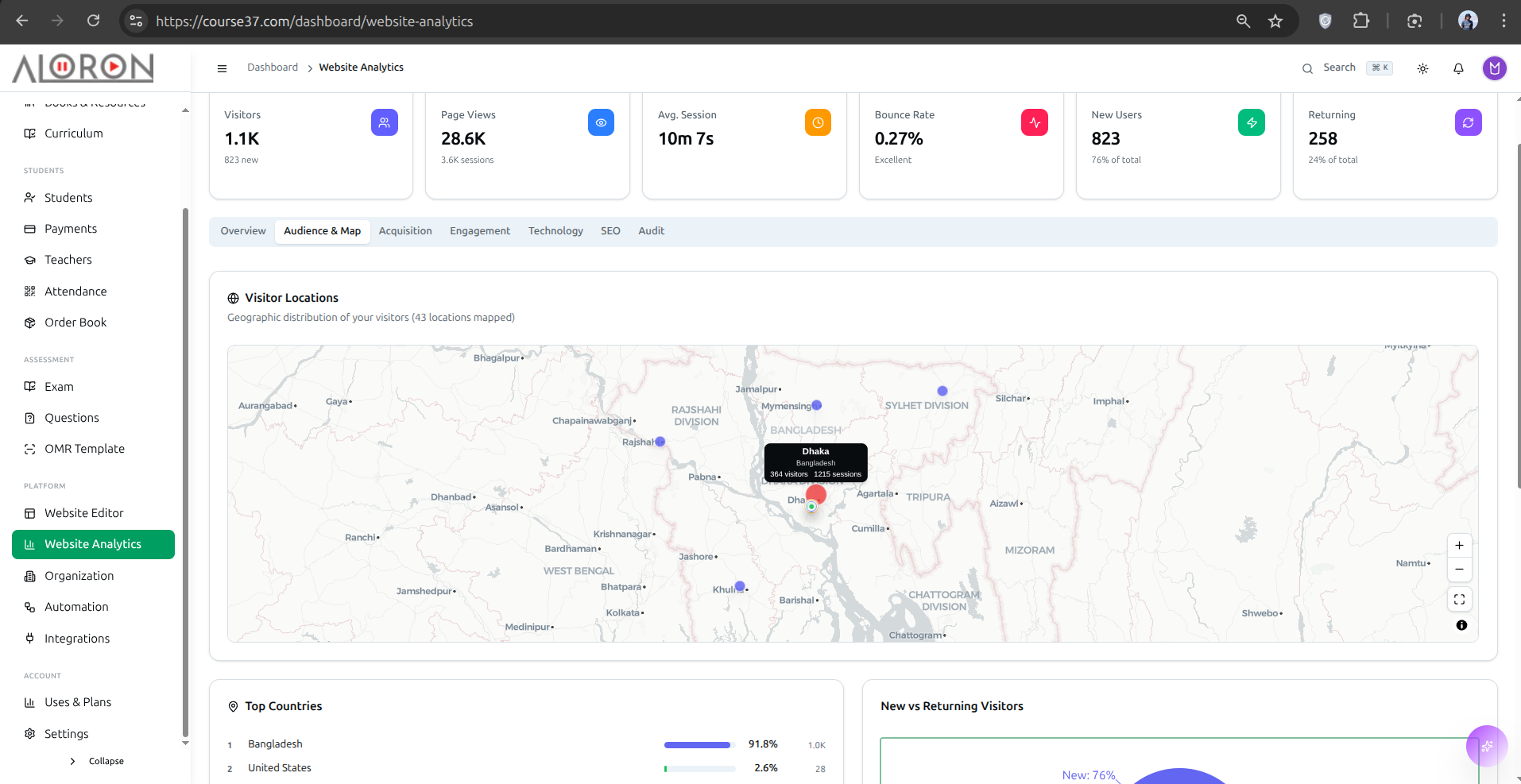Click the Bounce Rate pulse icon
Viewport: 1521px width, 784px height.
tap(1034, 122)
